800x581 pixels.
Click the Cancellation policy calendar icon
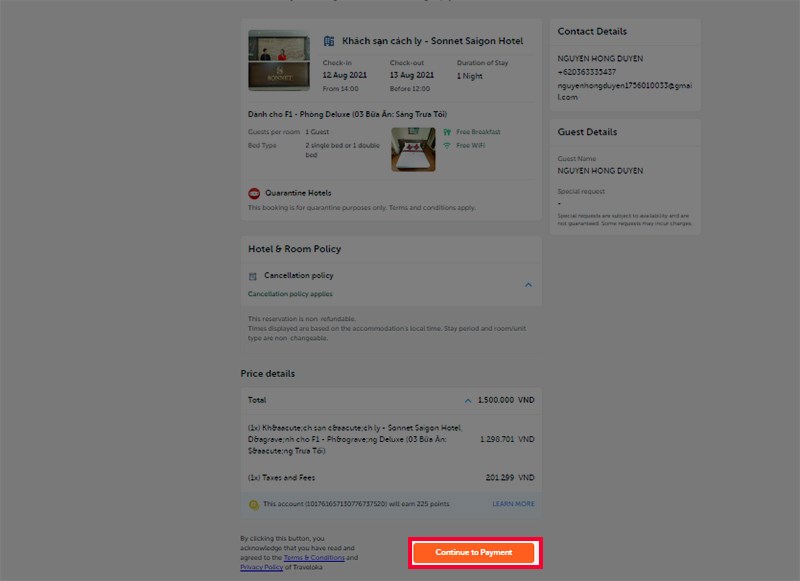(x=253, y=276)
